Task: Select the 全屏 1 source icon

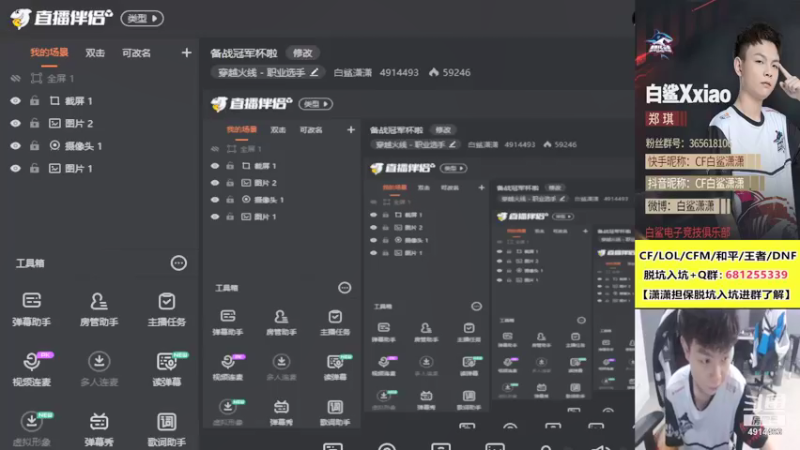Action: tap(36, 78)
